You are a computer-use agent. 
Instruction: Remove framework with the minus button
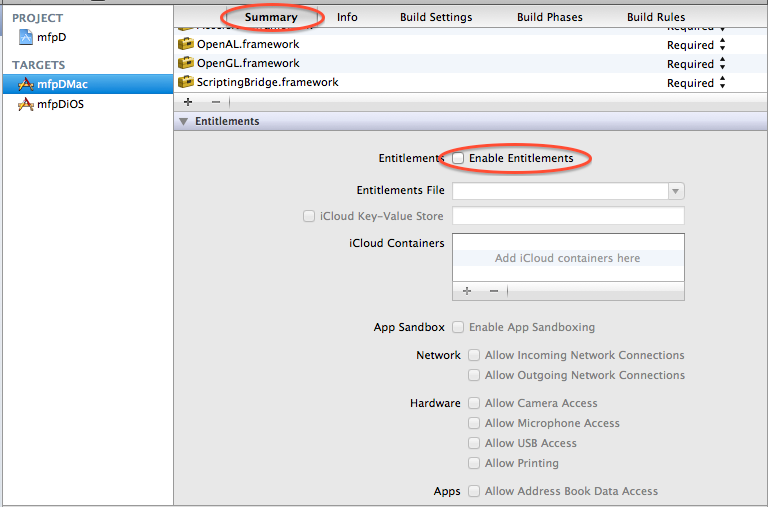click(215, 102)
